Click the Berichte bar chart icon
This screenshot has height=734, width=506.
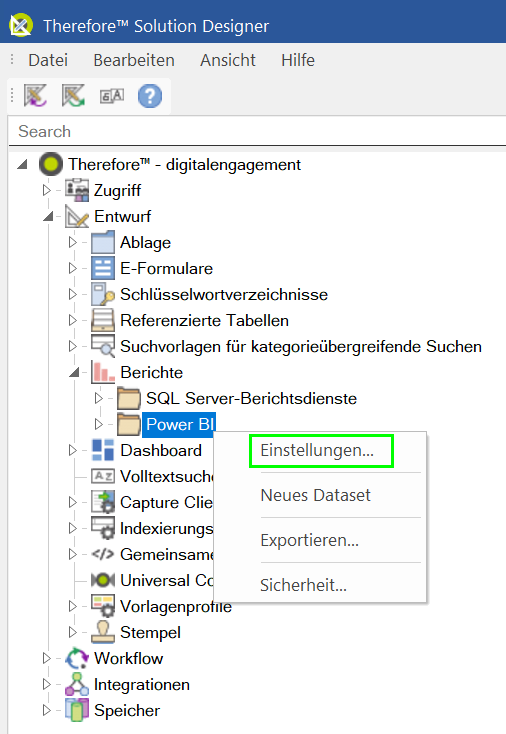coord(103,372)
